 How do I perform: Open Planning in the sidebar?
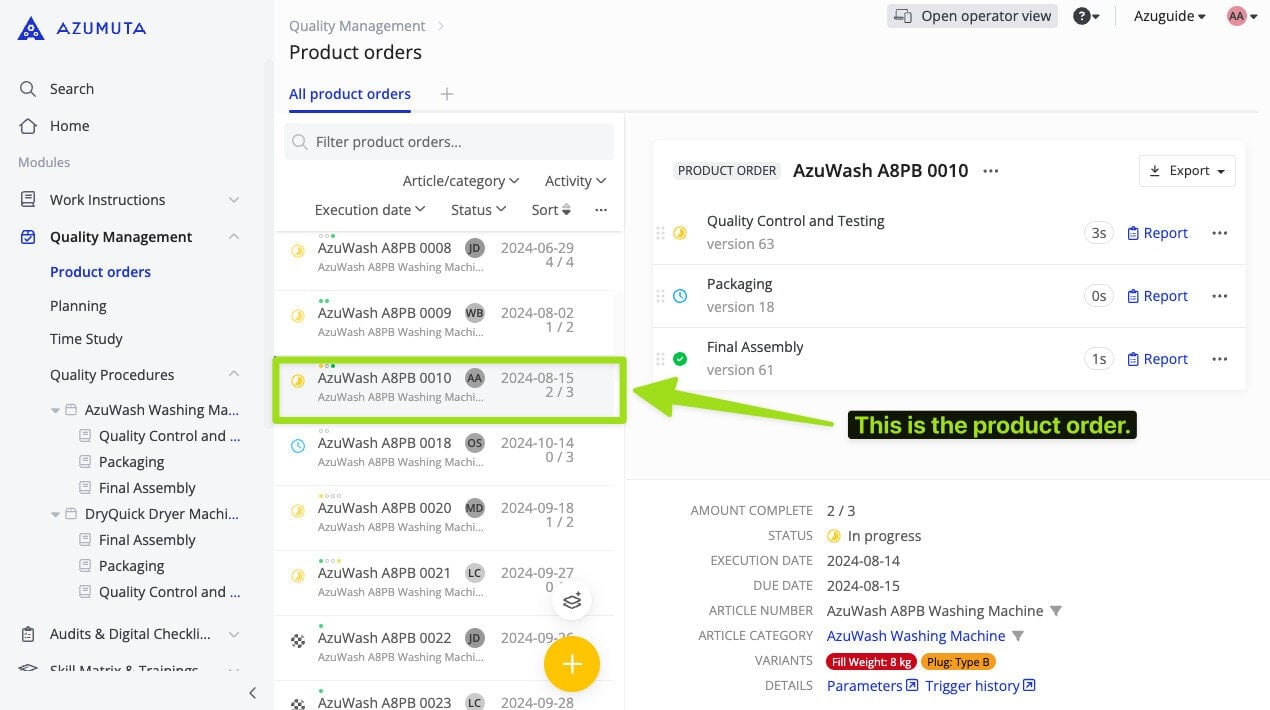78,306
